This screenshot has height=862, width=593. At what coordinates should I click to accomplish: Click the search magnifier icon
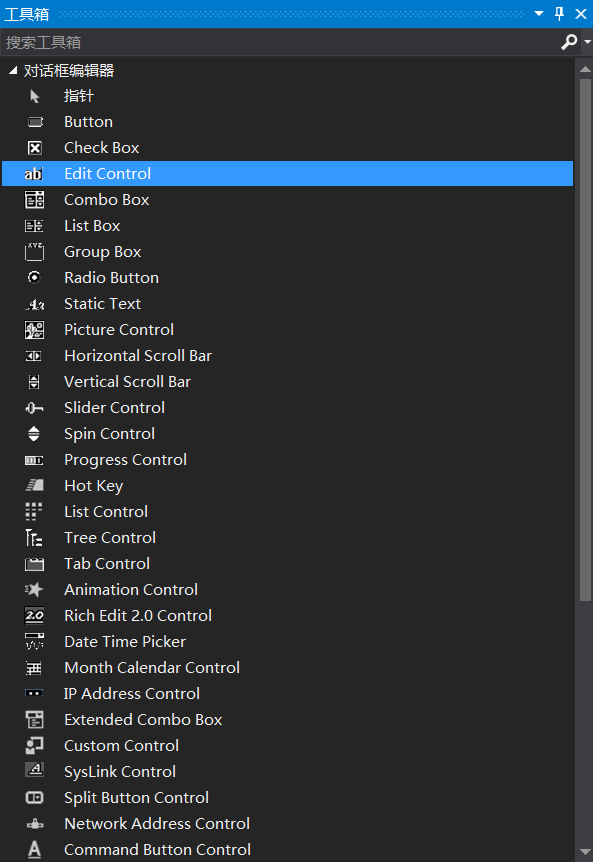569,42
